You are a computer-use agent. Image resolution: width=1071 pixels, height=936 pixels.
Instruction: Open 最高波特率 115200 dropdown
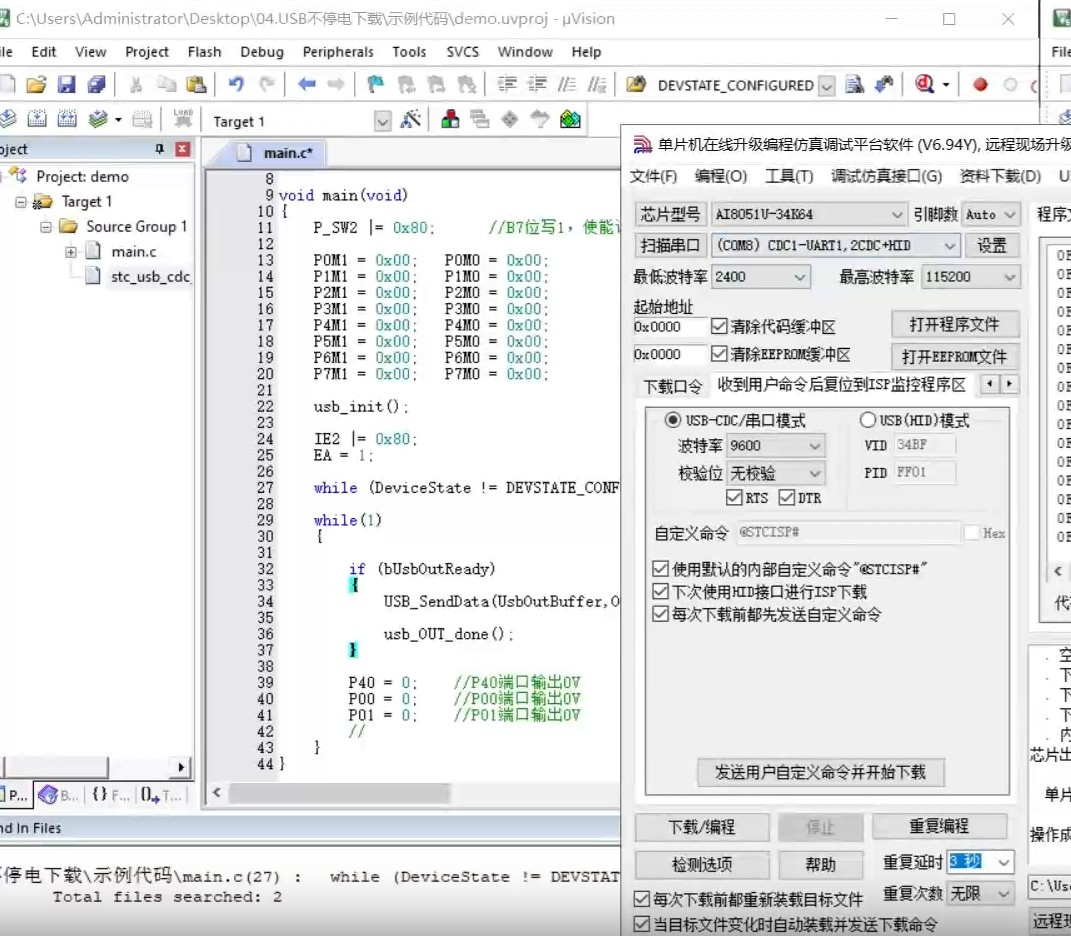pyautogui.click(x=970, y=277)
